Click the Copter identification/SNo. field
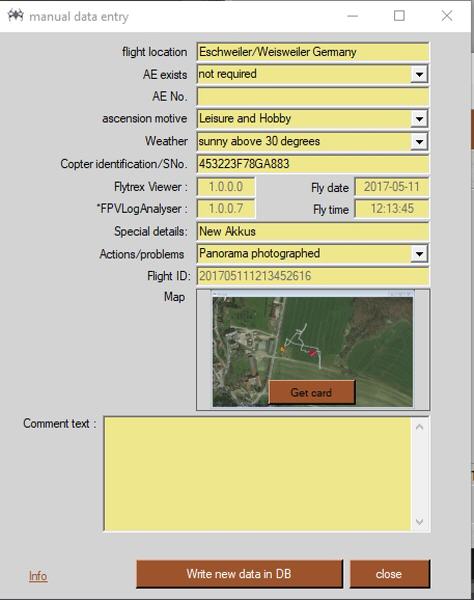This screenshot has height=600, width=474. coord(313,164)
